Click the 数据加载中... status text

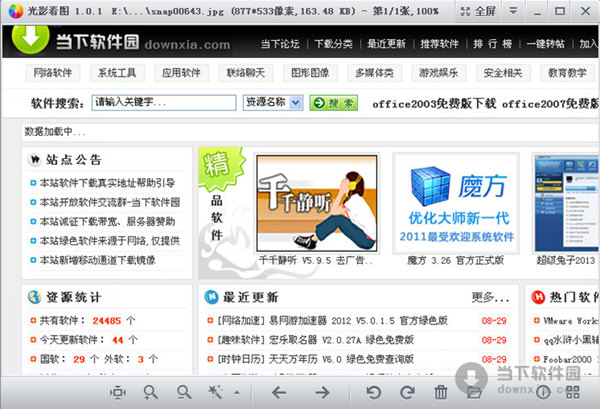[55, 132]
